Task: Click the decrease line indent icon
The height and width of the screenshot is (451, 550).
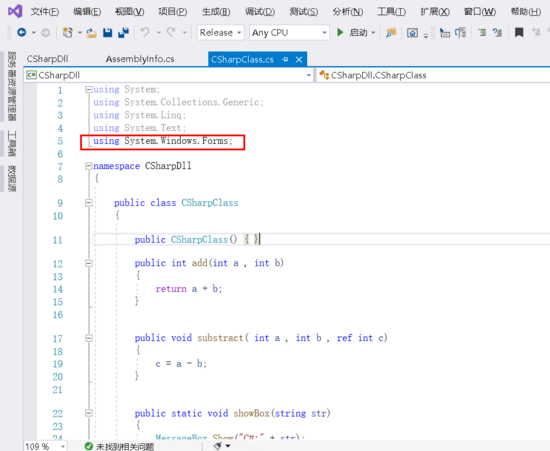Action: click(483, 33)
